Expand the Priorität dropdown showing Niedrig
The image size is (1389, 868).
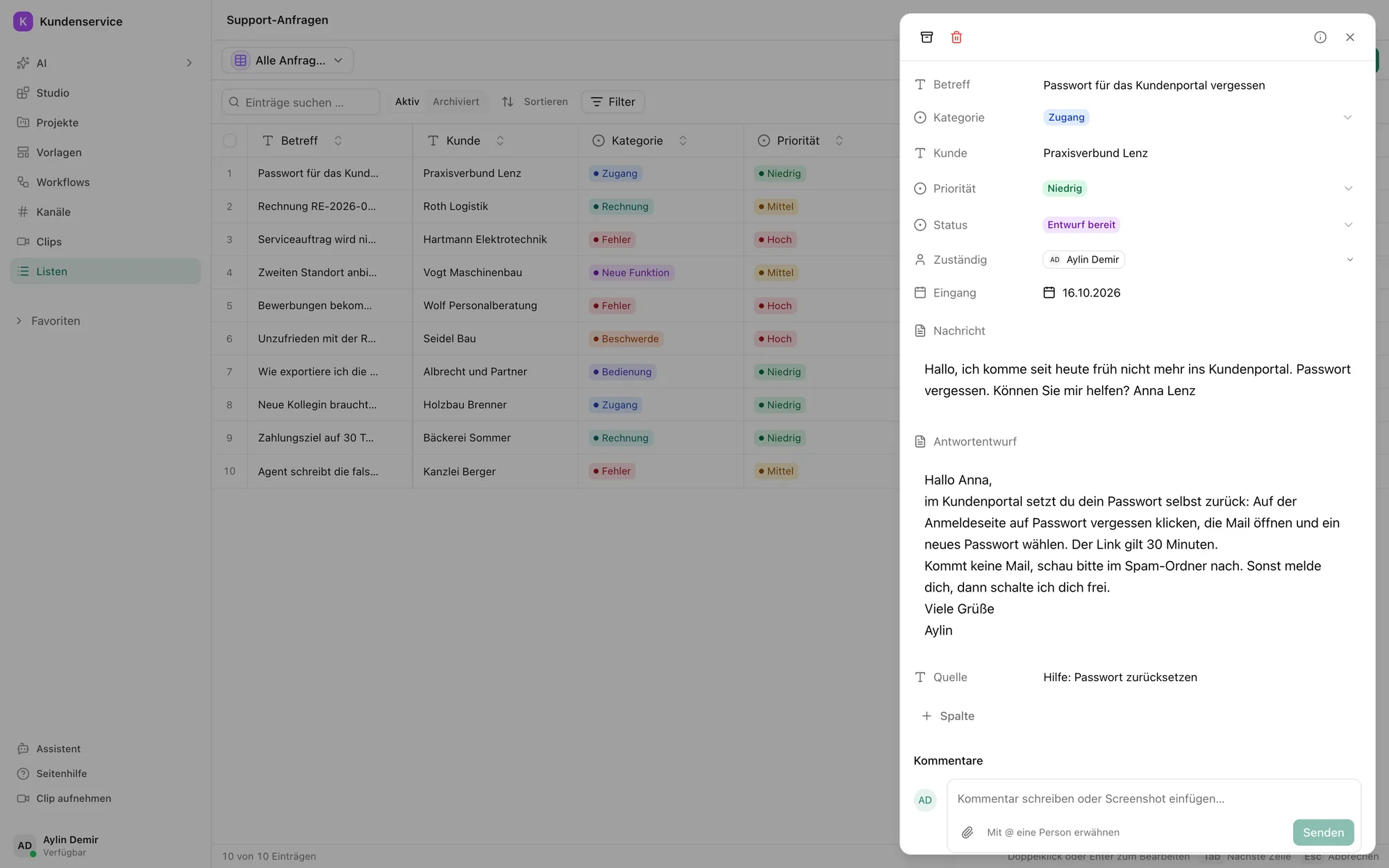coord(1347,189)
